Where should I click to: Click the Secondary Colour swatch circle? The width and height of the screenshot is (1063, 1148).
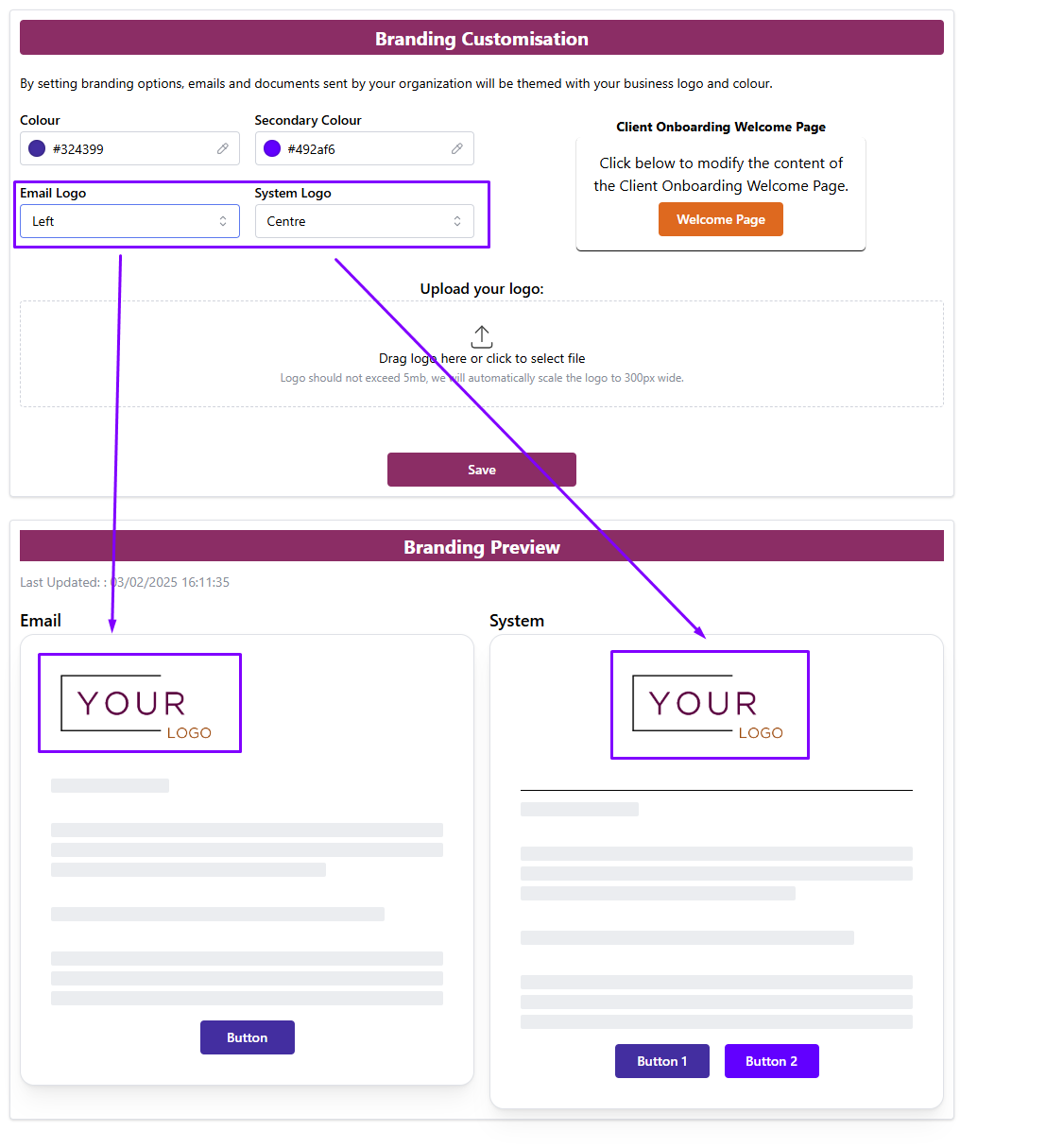(x=272, y=148)
